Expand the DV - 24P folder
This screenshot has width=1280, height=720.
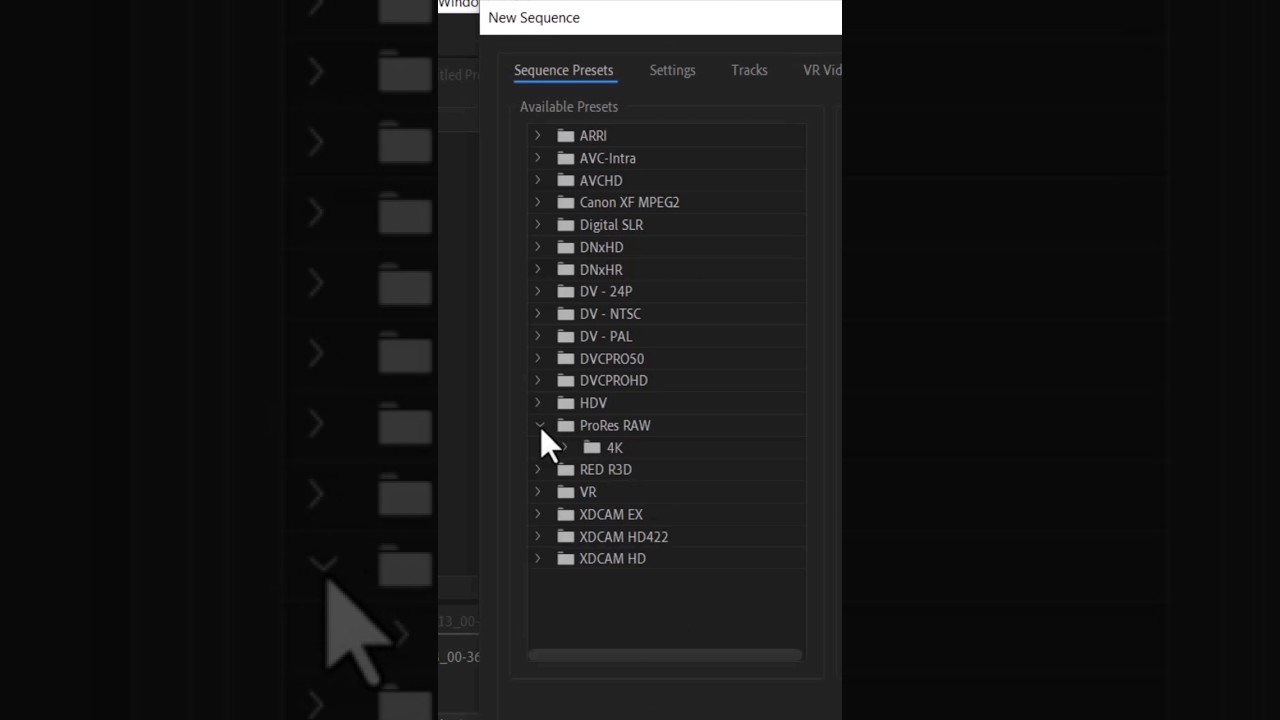[537, 291]
